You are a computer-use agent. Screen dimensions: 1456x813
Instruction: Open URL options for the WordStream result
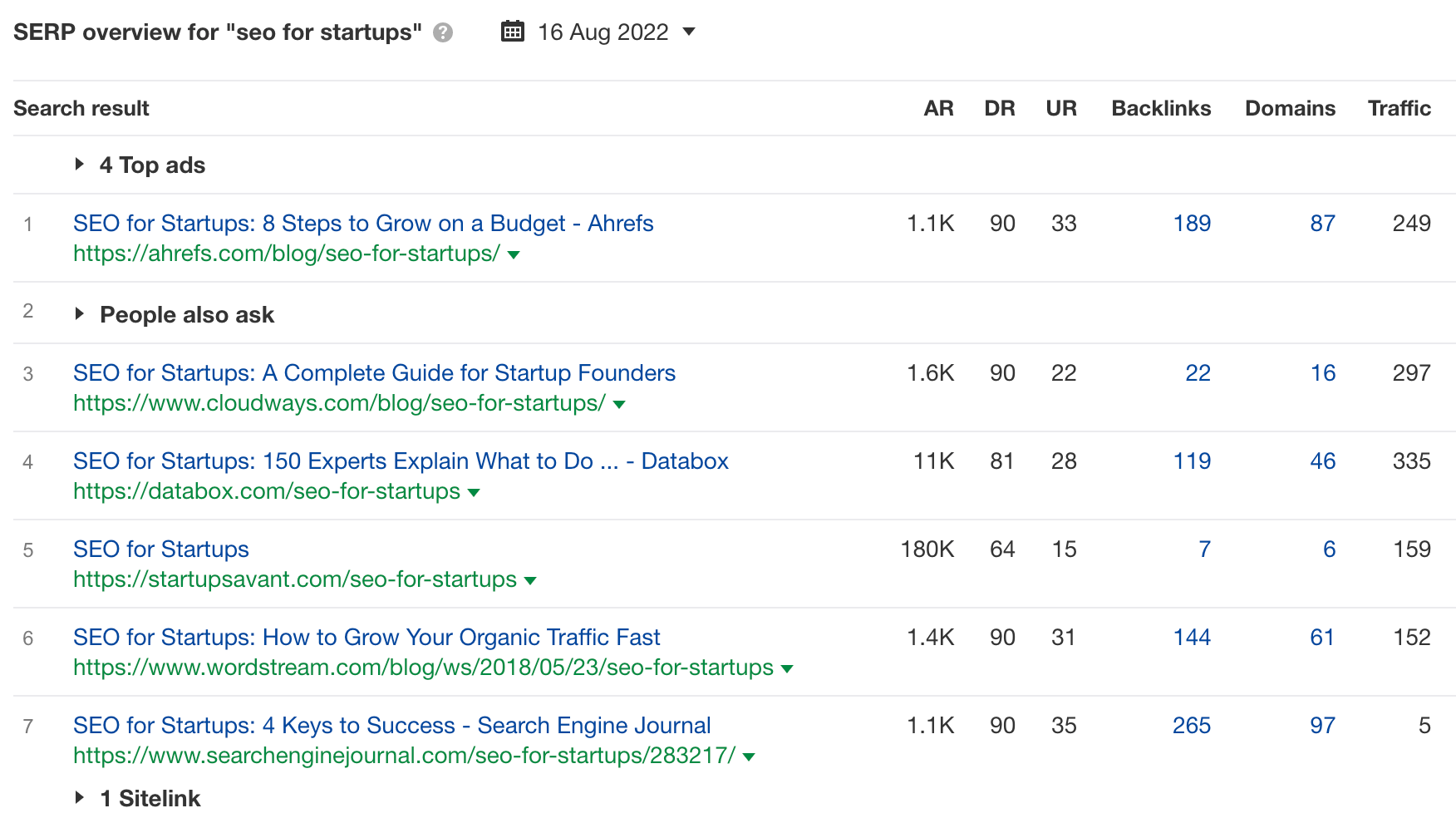786,668
